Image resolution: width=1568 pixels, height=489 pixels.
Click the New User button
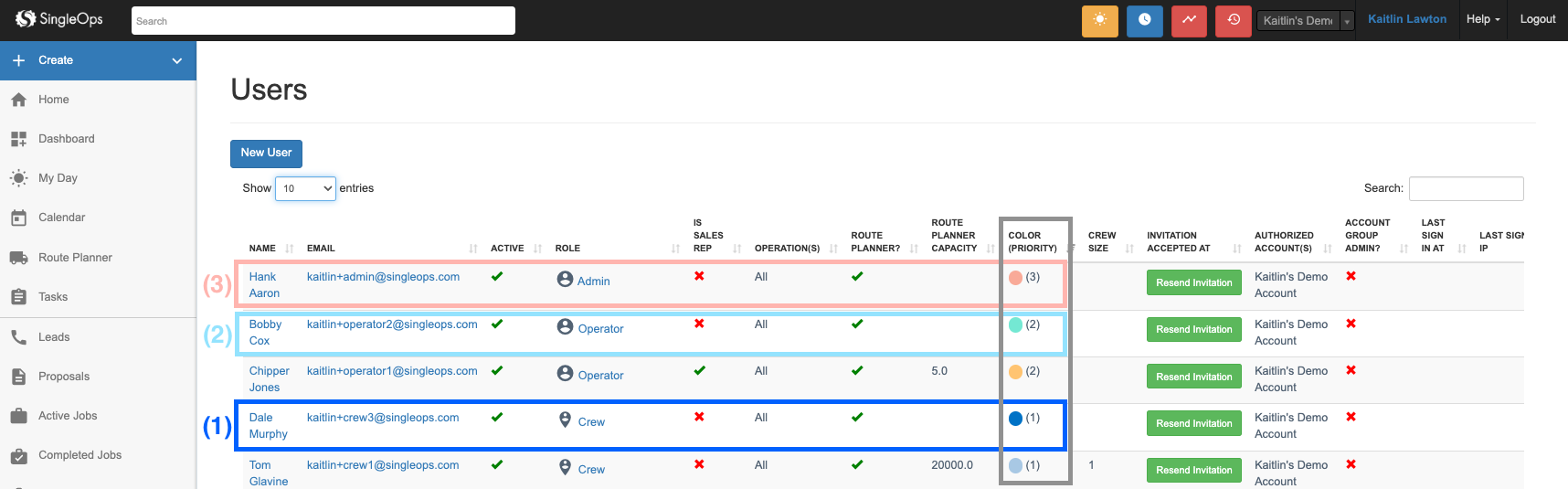(266, 154)
